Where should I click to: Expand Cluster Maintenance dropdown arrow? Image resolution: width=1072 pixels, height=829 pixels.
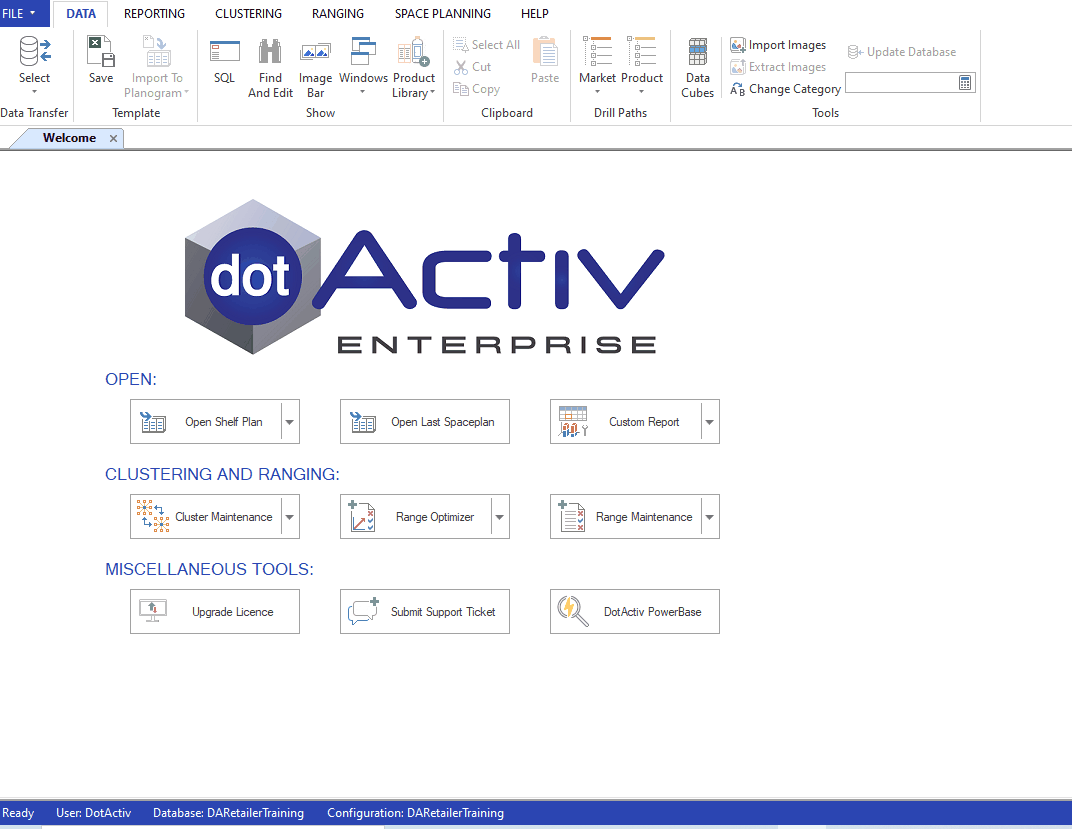point(290,517)
